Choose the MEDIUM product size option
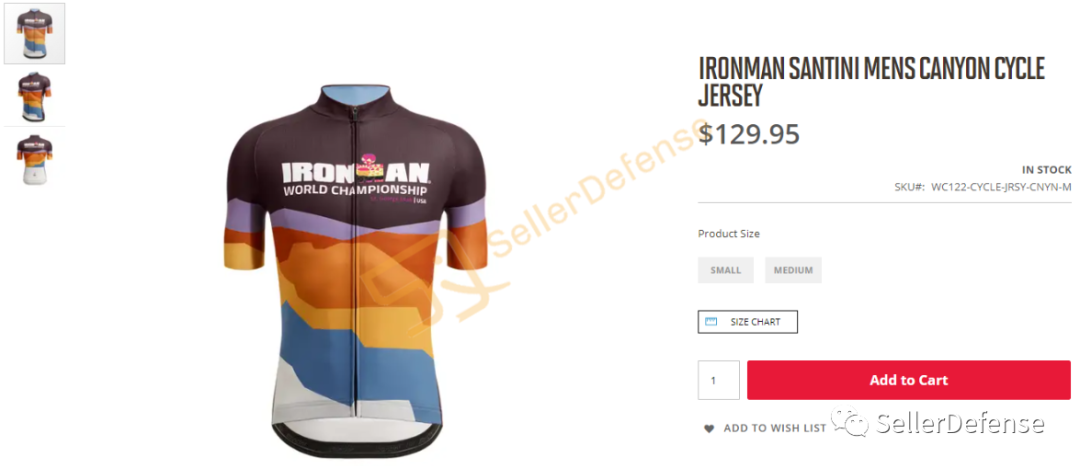The width and height of the screenshot is (1080, 468). point(793,270)
